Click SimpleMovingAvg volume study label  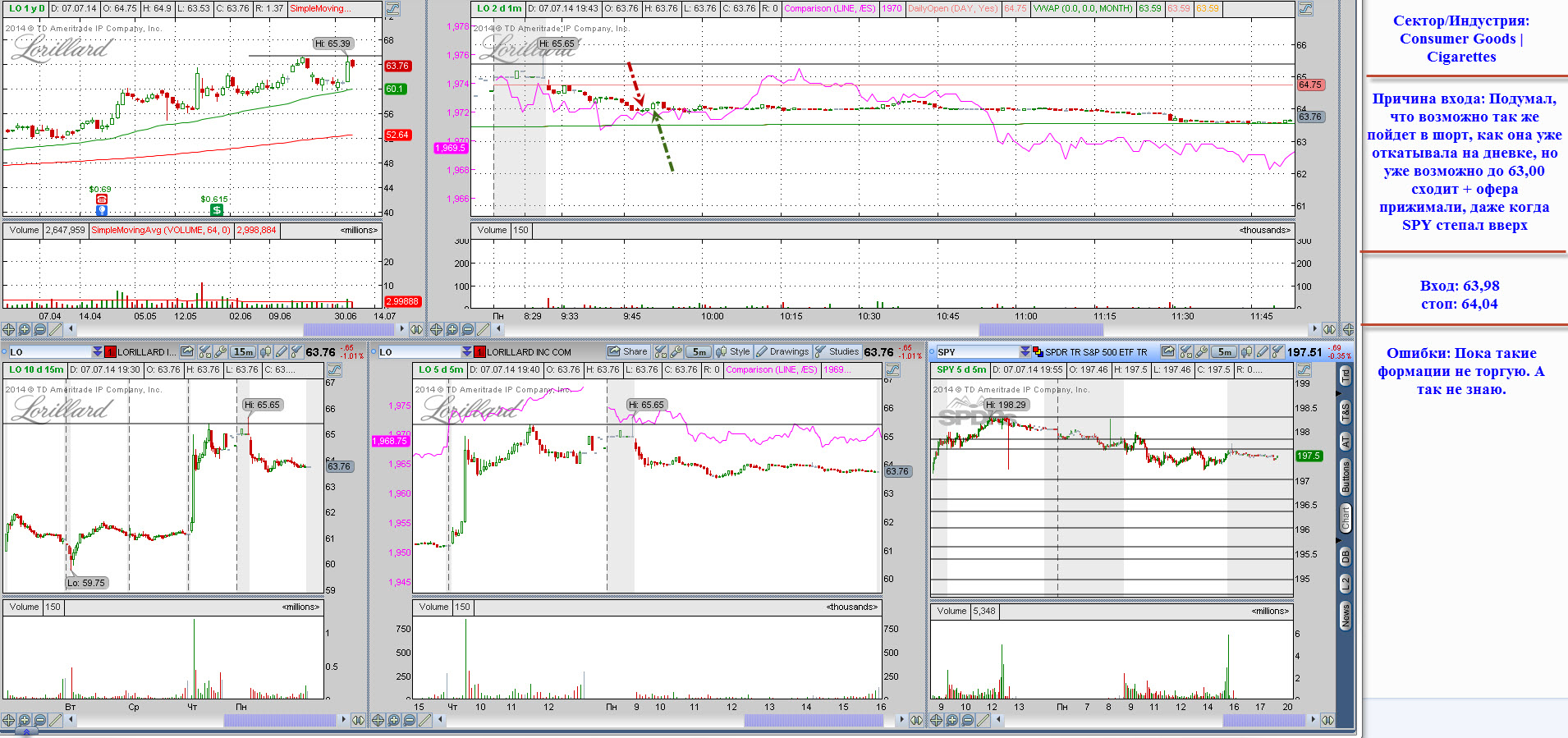pos(161,230)
